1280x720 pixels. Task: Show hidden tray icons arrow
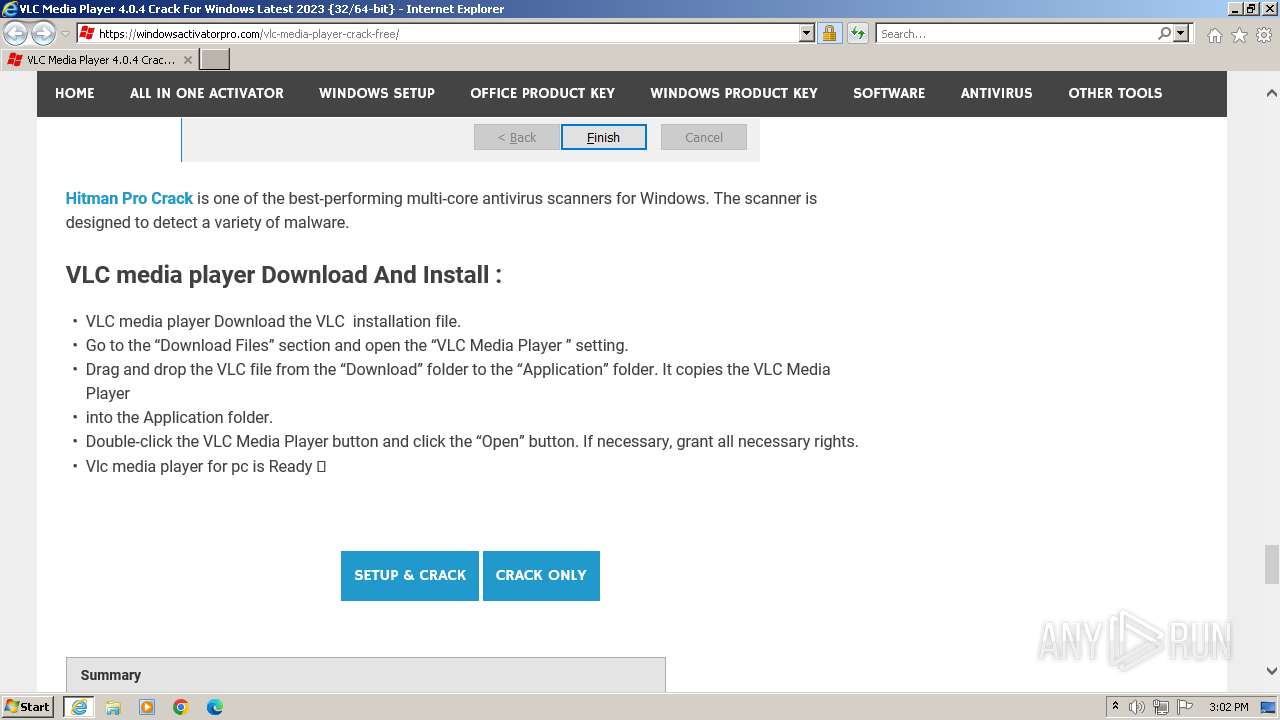(1115, 707)
